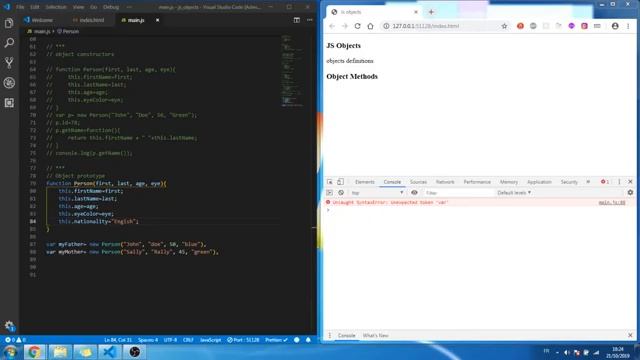Click Chrome's home button
This screenshot has height=360, width=640.
(370, 26)
